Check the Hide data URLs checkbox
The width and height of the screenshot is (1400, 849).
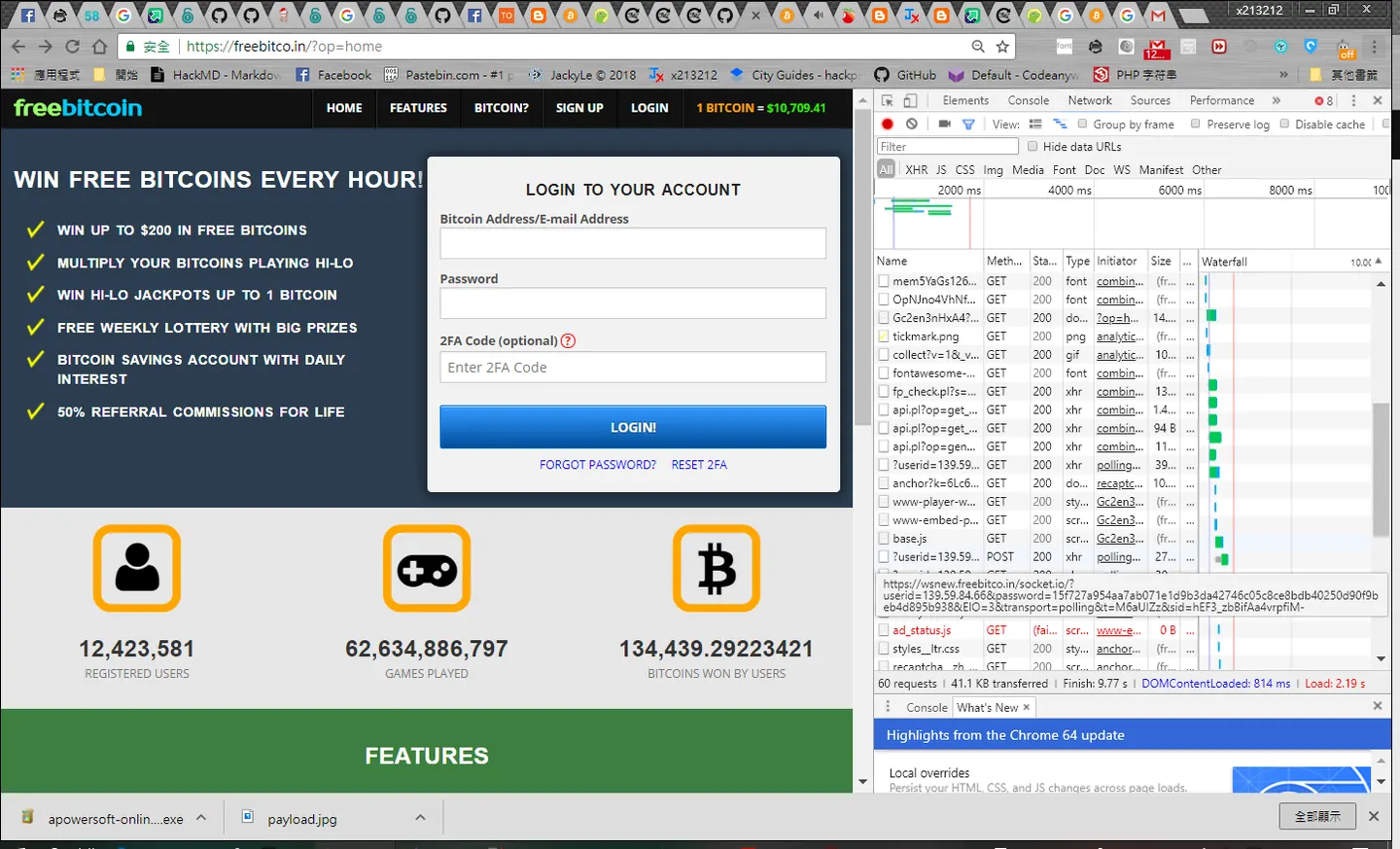tap(1032, 146)
